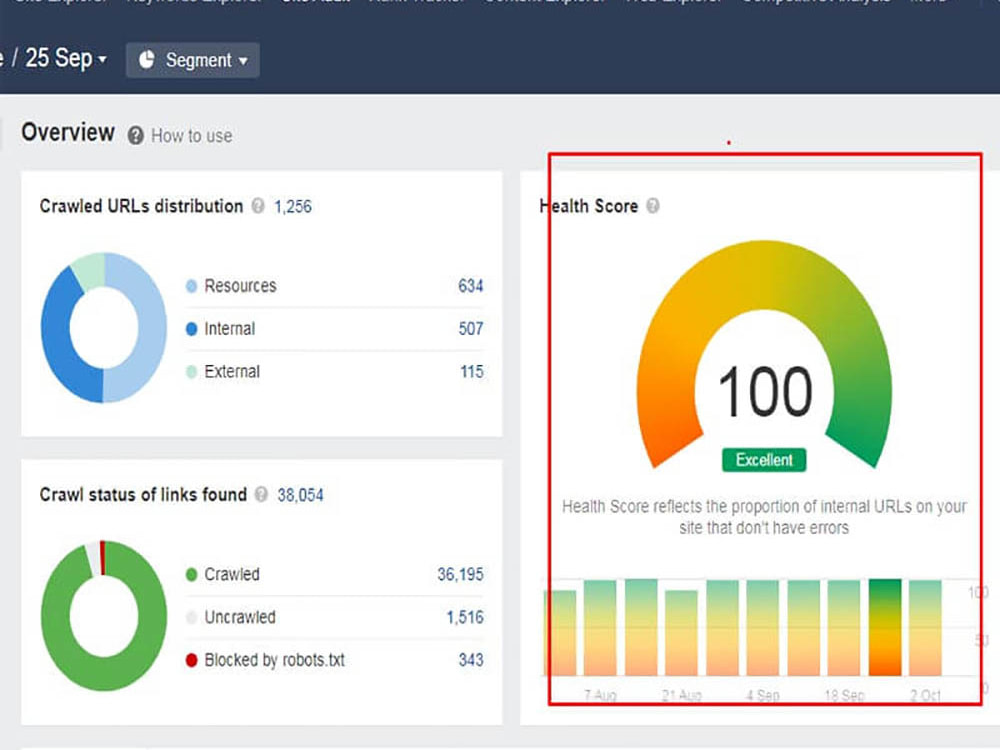The width and height of the screenshot is (1000, 750).
Task: Click the 507 Internal count
Action: point(471,328)
